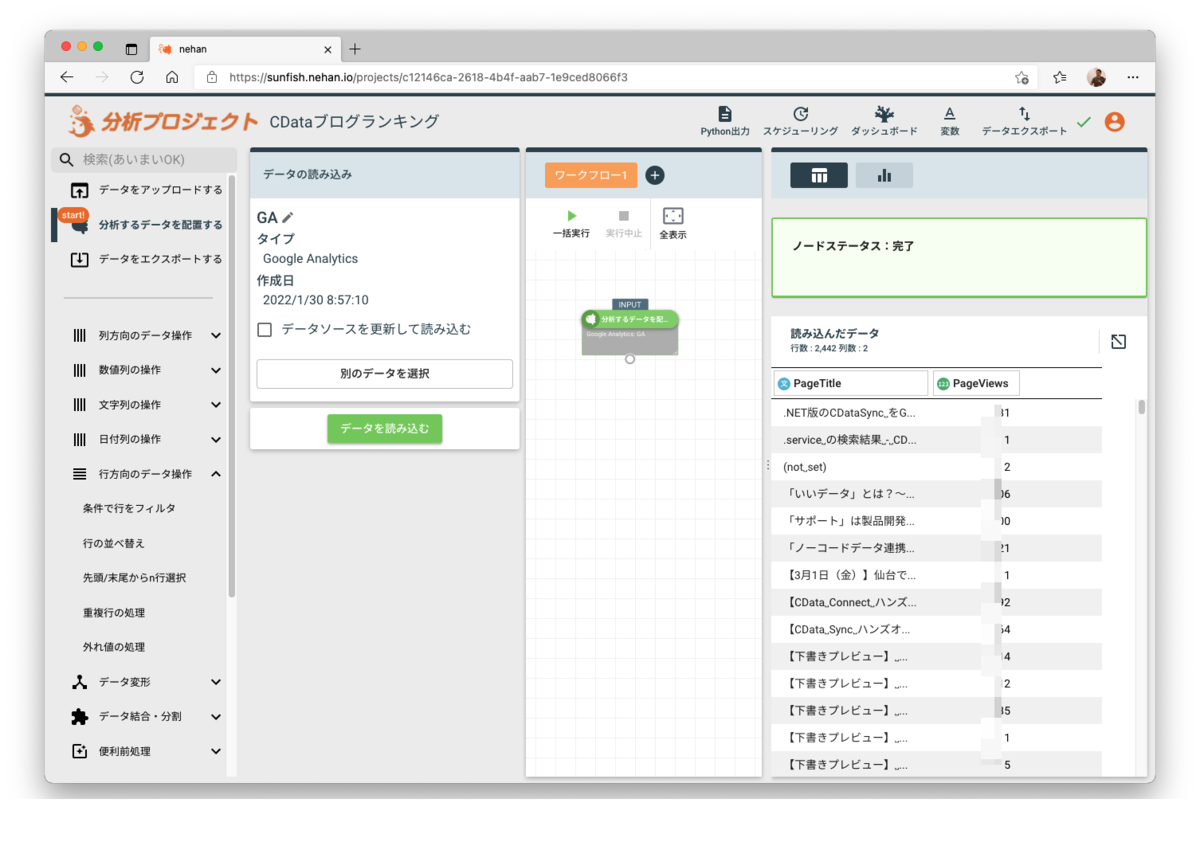Close the nehan browser tab
This screenshot has height=842, width=1200.
pos(328,49)
